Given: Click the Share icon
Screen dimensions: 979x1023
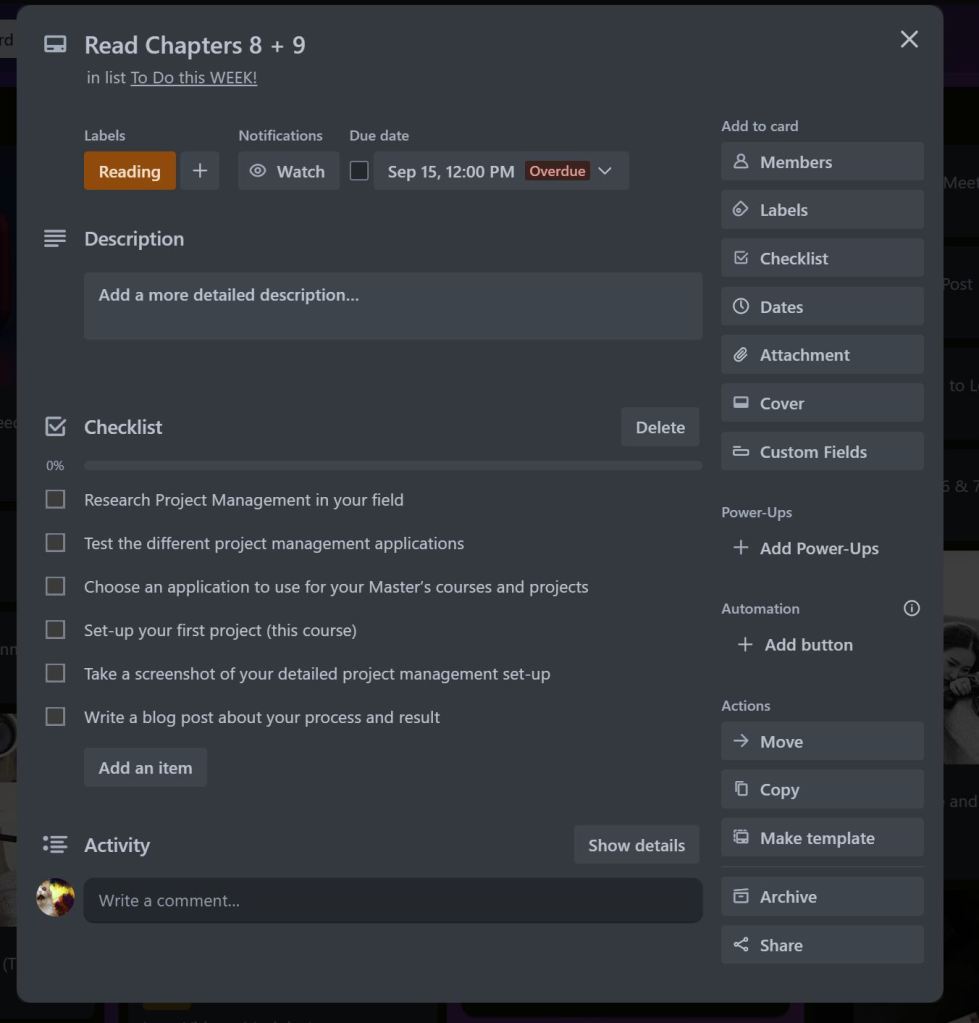Looking at the screenshot, I should [x=741, y=945].
